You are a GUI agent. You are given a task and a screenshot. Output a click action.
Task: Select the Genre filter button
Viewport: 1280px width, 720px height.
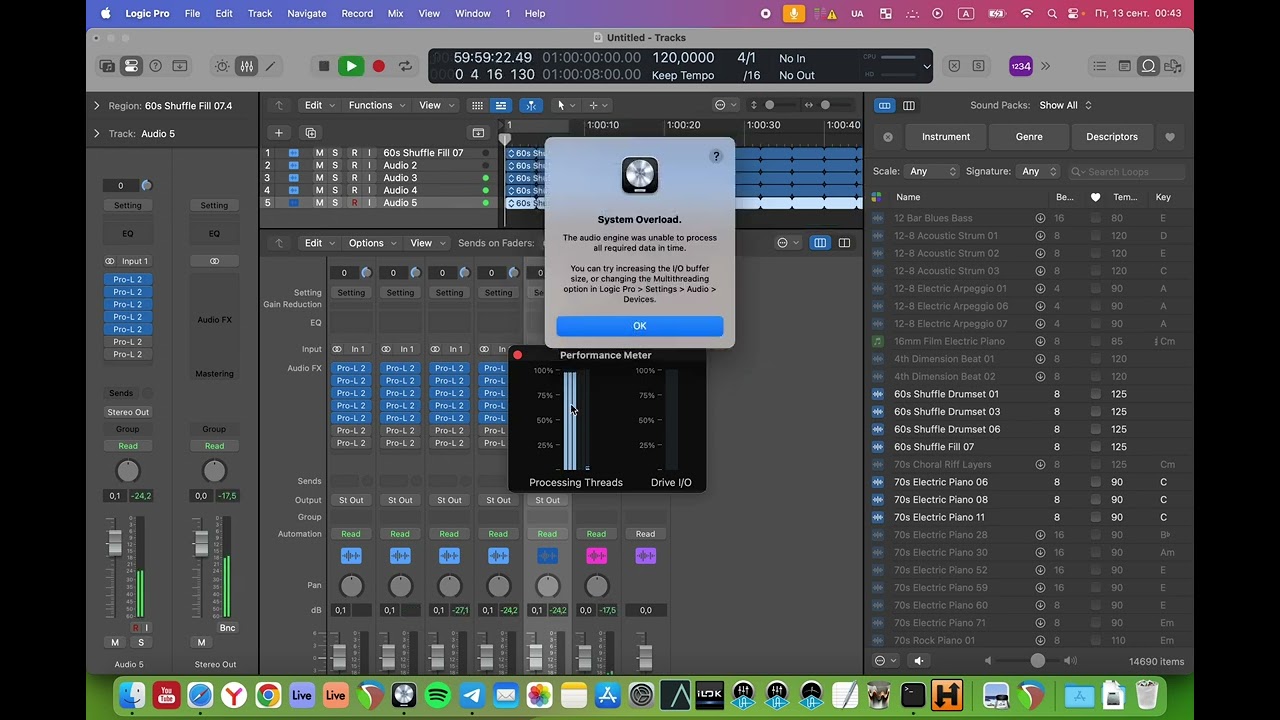pyautogui.click(x=1029, y=137)
